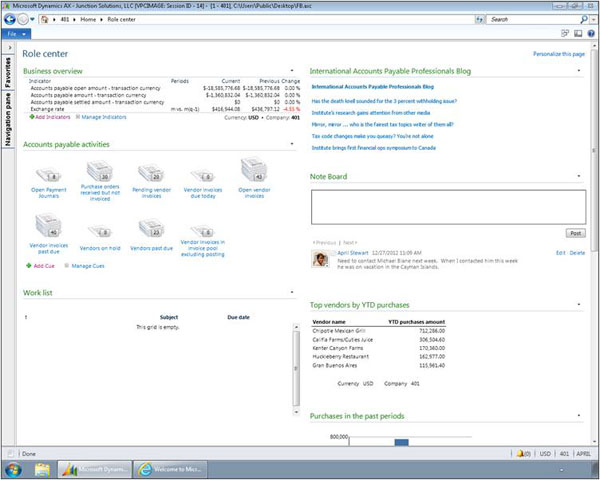The image size is (600, 480).
Task: Click Manage Indicators link
Action: [x=101, y=117]
